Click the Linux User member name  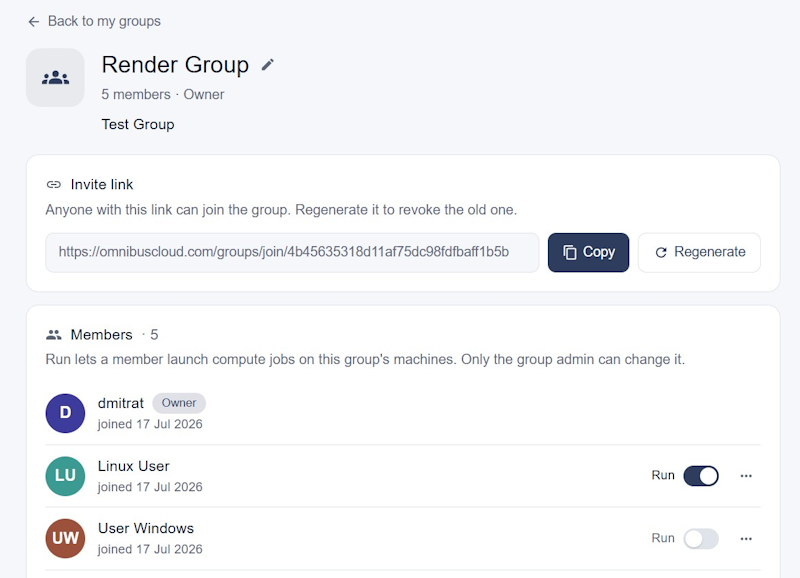coord(134,466)
